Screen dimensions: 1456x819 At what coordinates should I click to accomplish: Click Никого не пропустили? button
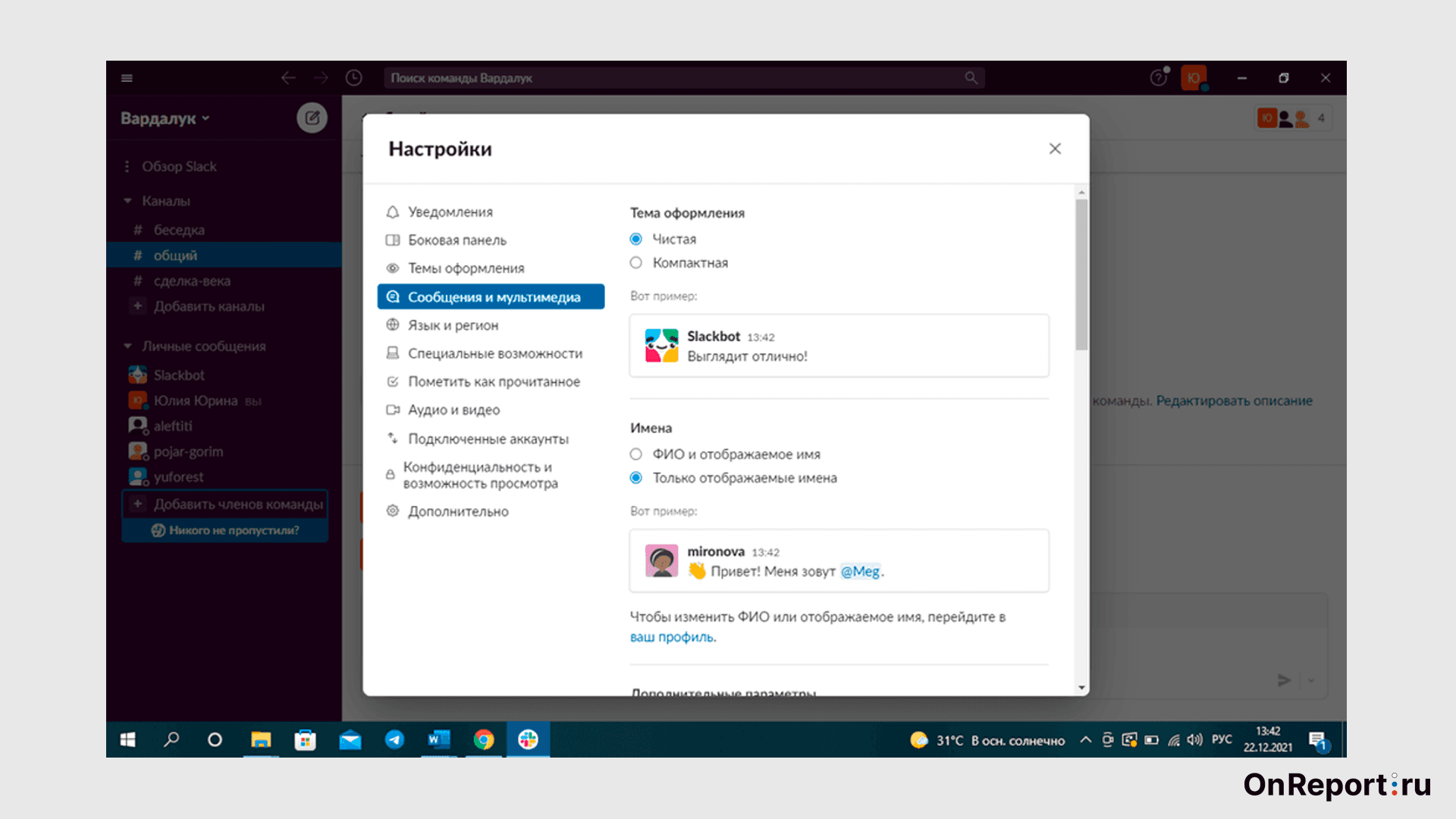pyautogui.click(x=225, y=530)
